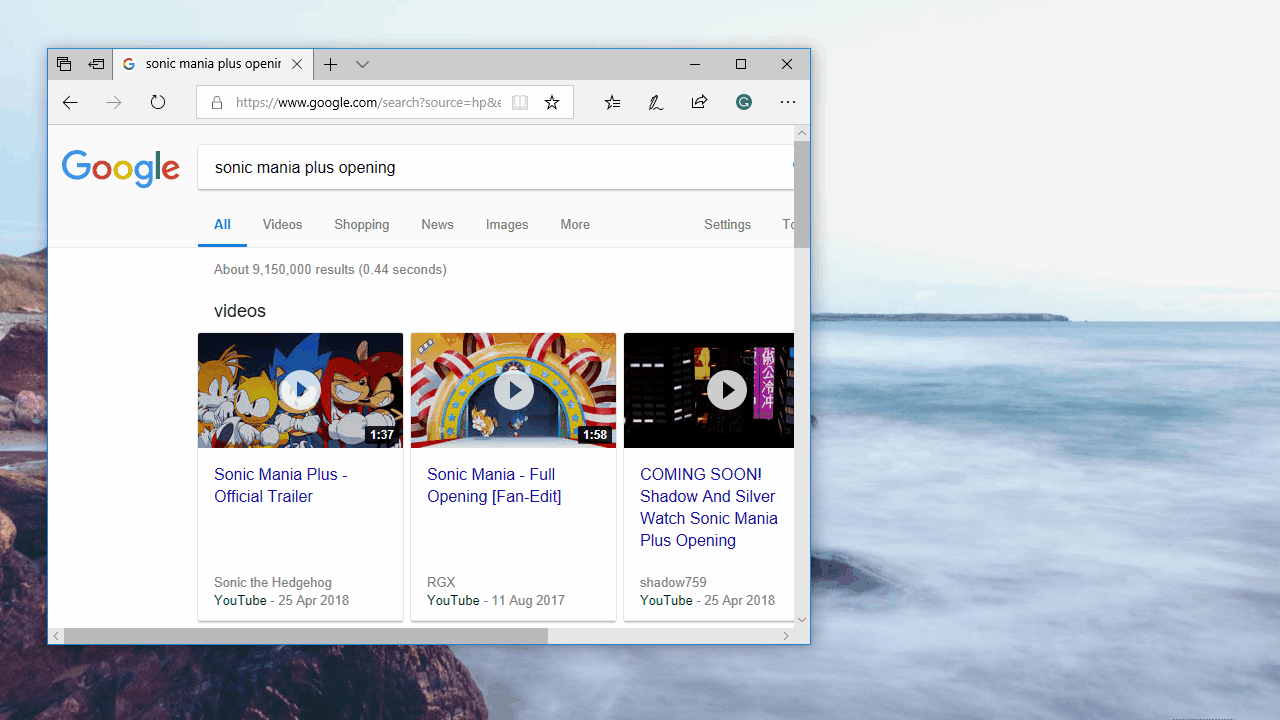Click the videos section heading

[x=240, y=311]
